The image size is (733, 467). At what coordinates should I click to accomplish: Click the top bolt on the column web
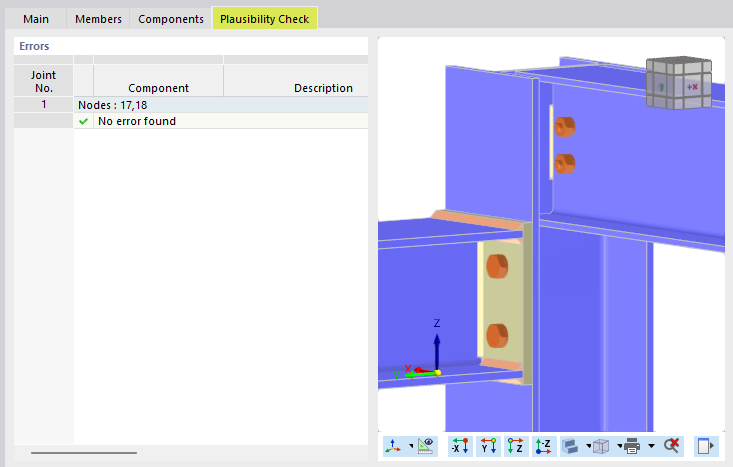pyautogui.click(x=564, y=127)
